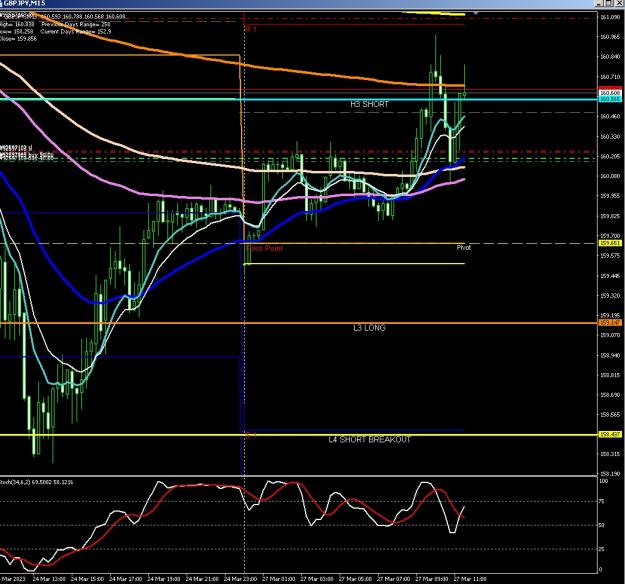Click the 27 Mar 05:00 time label
Screen dimensions: 625x584
pos(355,579)
